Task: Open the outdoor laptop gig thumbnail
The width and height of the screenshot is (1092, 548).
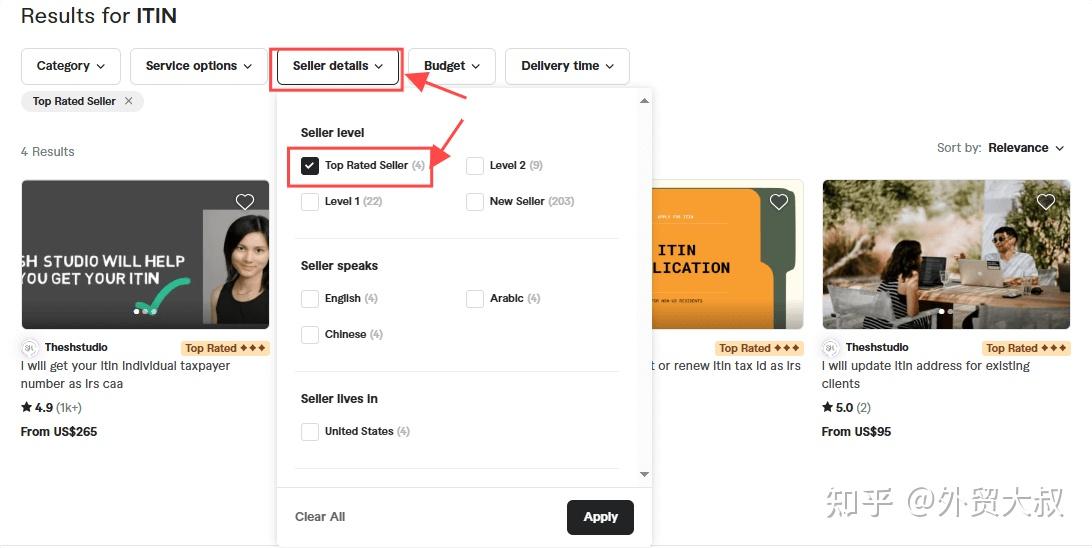Action: (945, 255)
